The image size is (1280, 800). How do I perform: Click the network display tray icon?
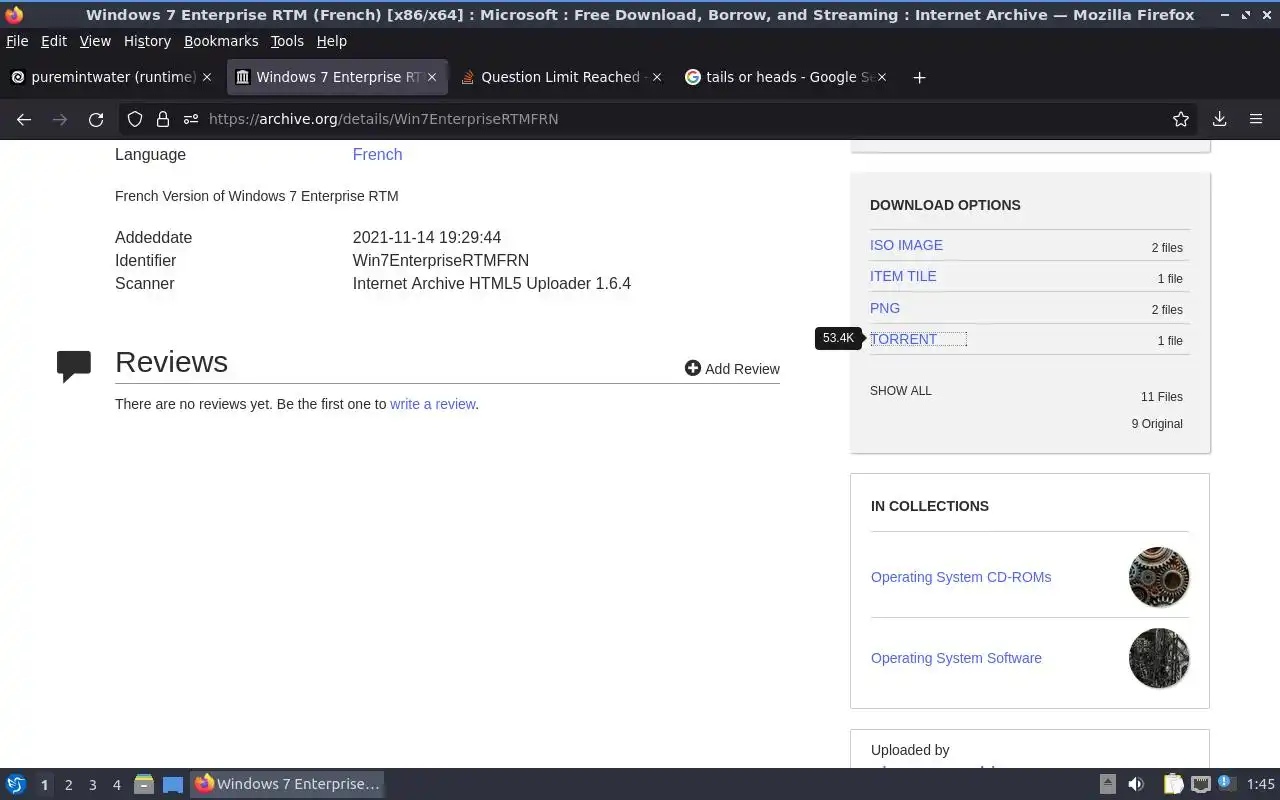click(1201, 784)
